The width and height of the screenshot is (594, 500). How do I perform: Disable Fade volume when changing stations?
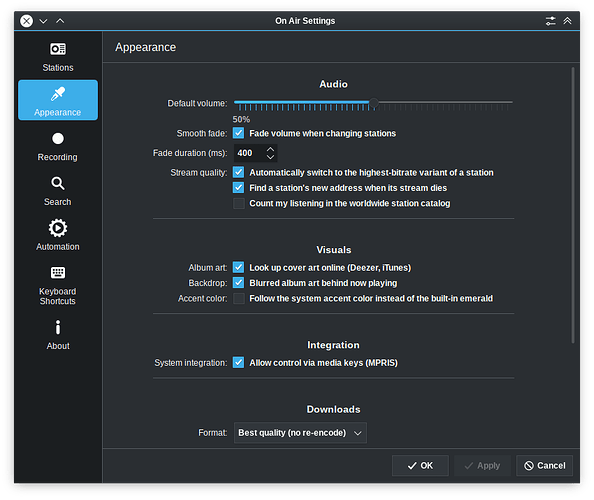click(238, 133)
